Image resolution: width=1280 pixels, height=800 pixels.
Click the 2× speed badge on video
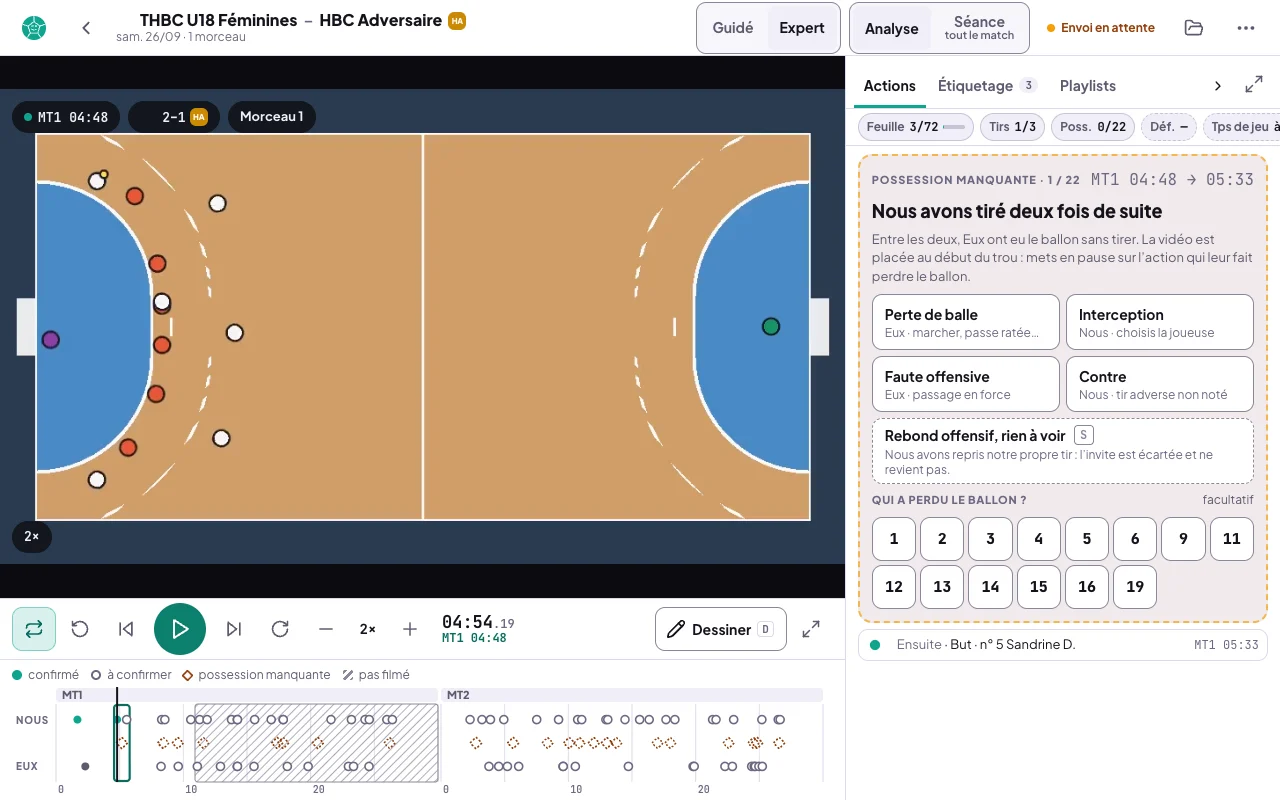[32, 537]
